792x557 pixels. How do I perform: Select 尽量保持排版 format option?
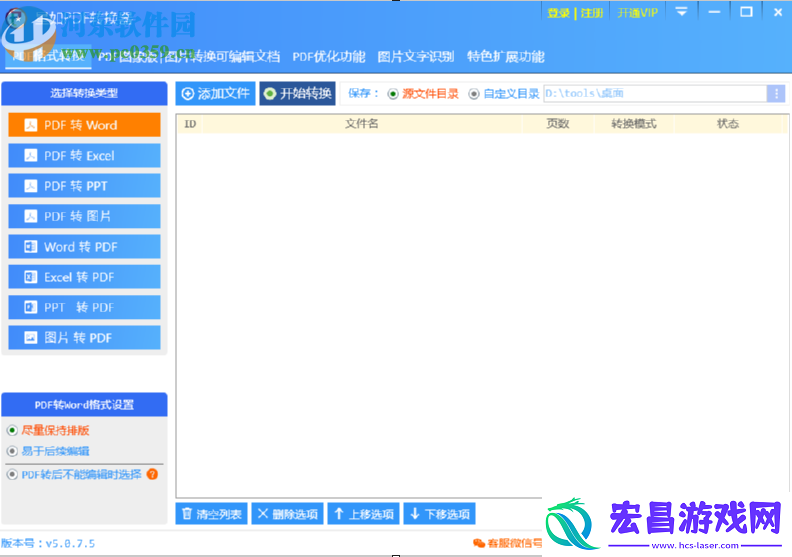(48, 430)
